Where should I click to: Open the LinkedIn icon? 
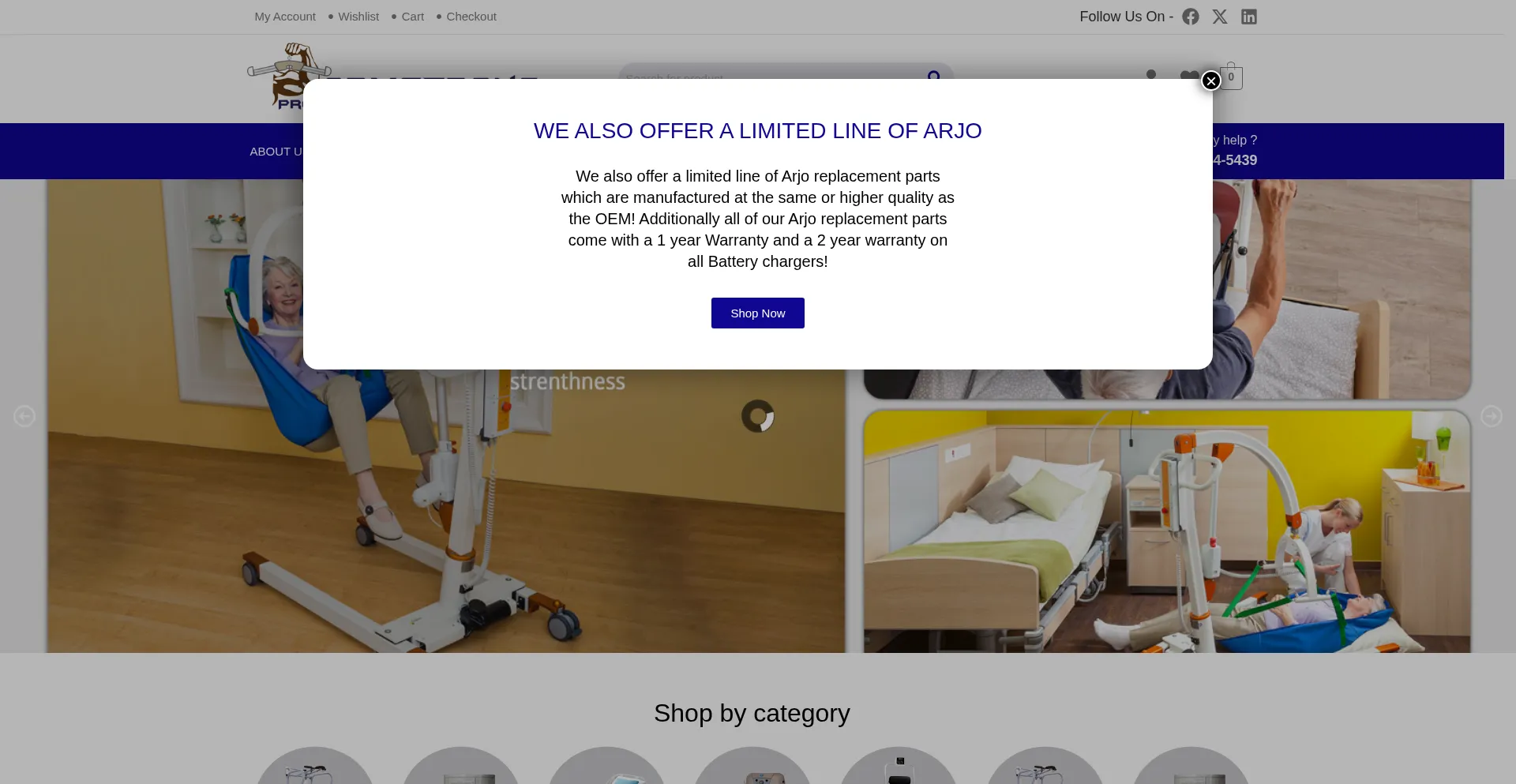point(1248,17)
